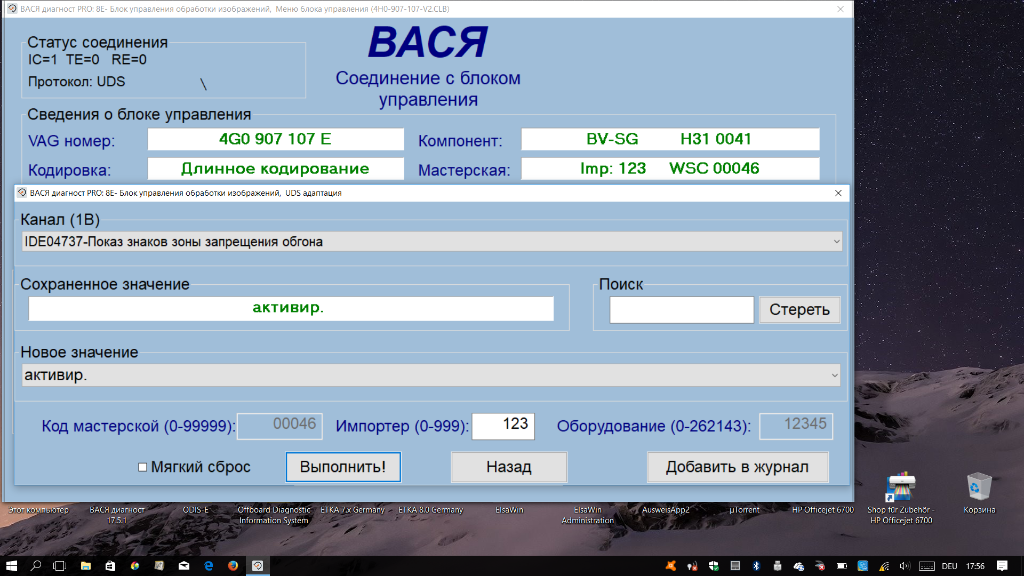Open Microsoft Edge from the taskbar

208,565
